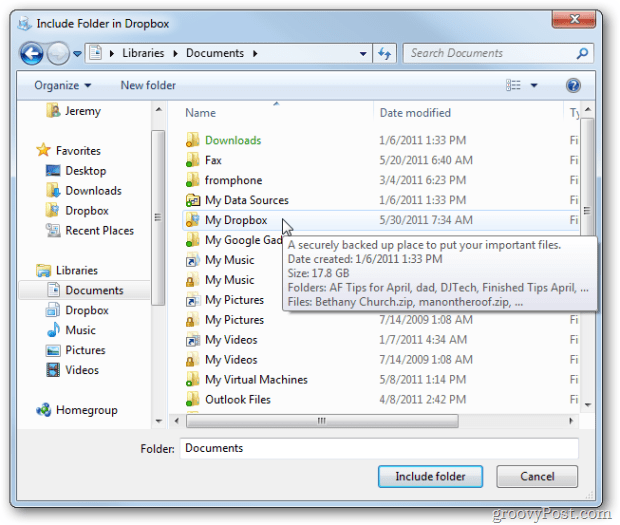The height and width of the screenshot is (525, 620).
Task: Click the search magnifier icon
Action: point(582,53)
